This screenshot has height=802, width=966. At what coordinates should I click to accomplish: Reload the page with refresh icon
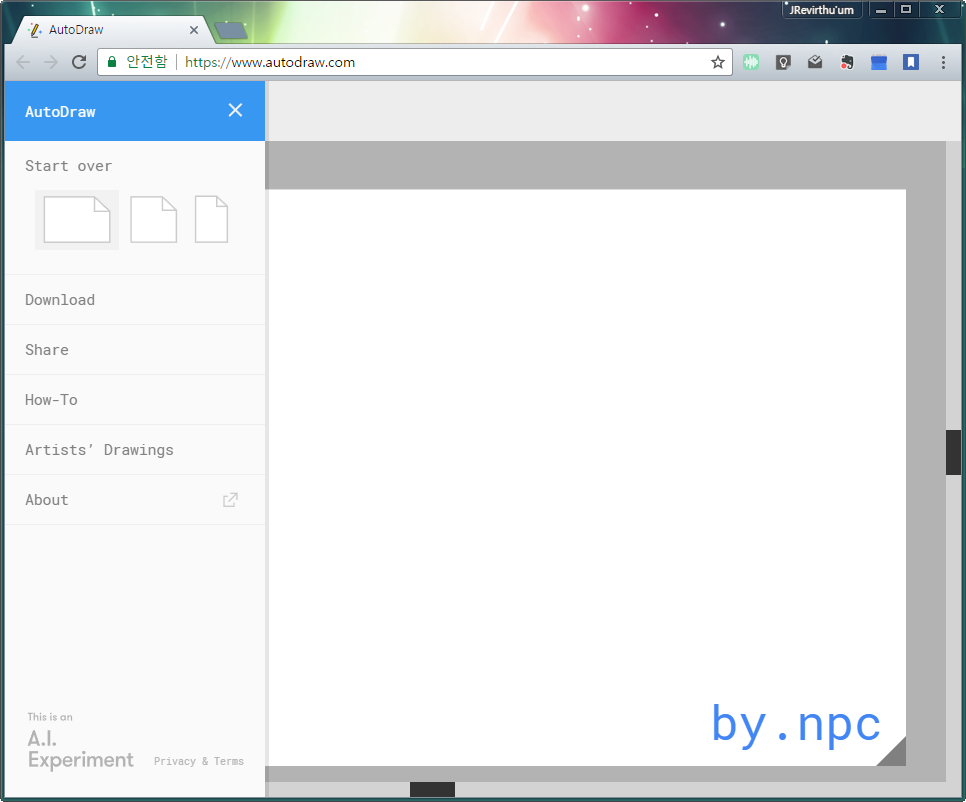click(79, 62)
